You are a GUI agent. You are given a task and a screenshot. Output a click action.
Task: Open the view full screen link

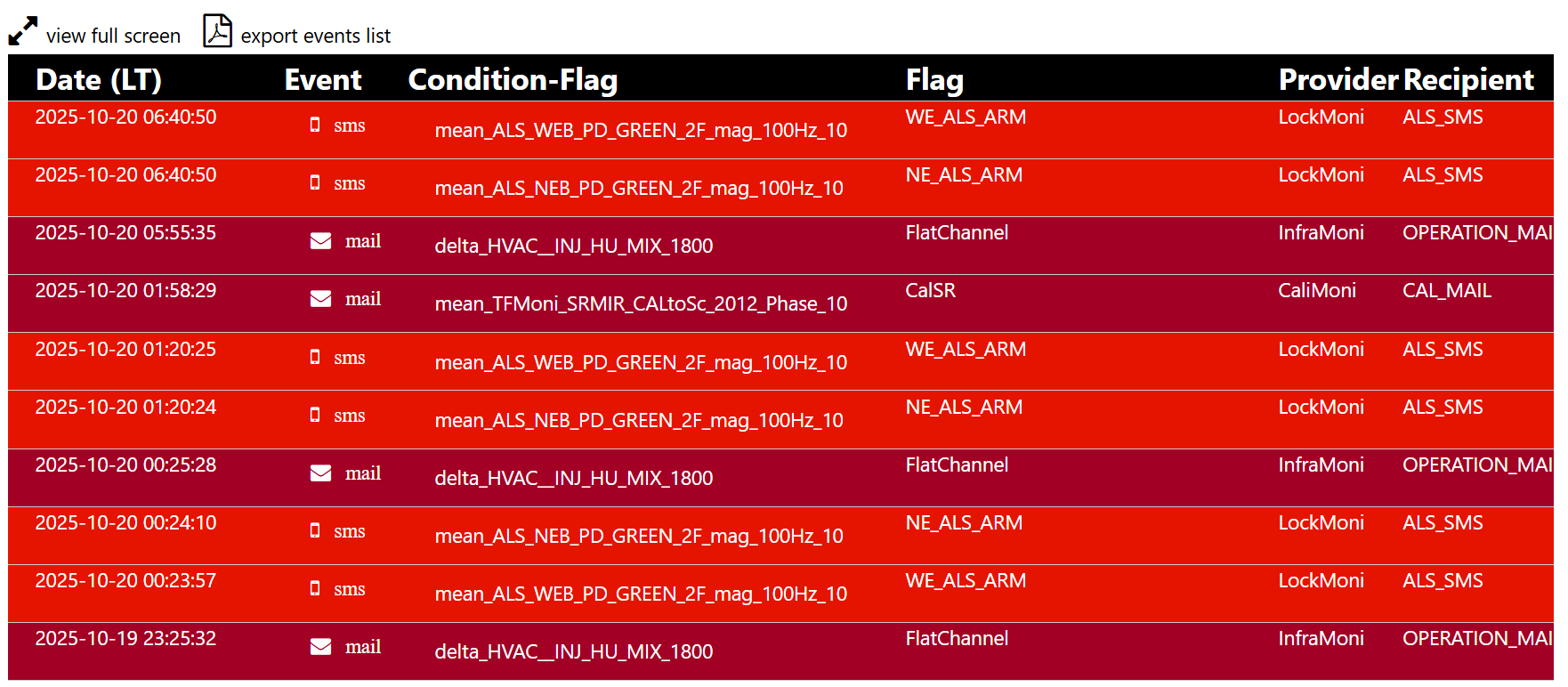point(113,36)
